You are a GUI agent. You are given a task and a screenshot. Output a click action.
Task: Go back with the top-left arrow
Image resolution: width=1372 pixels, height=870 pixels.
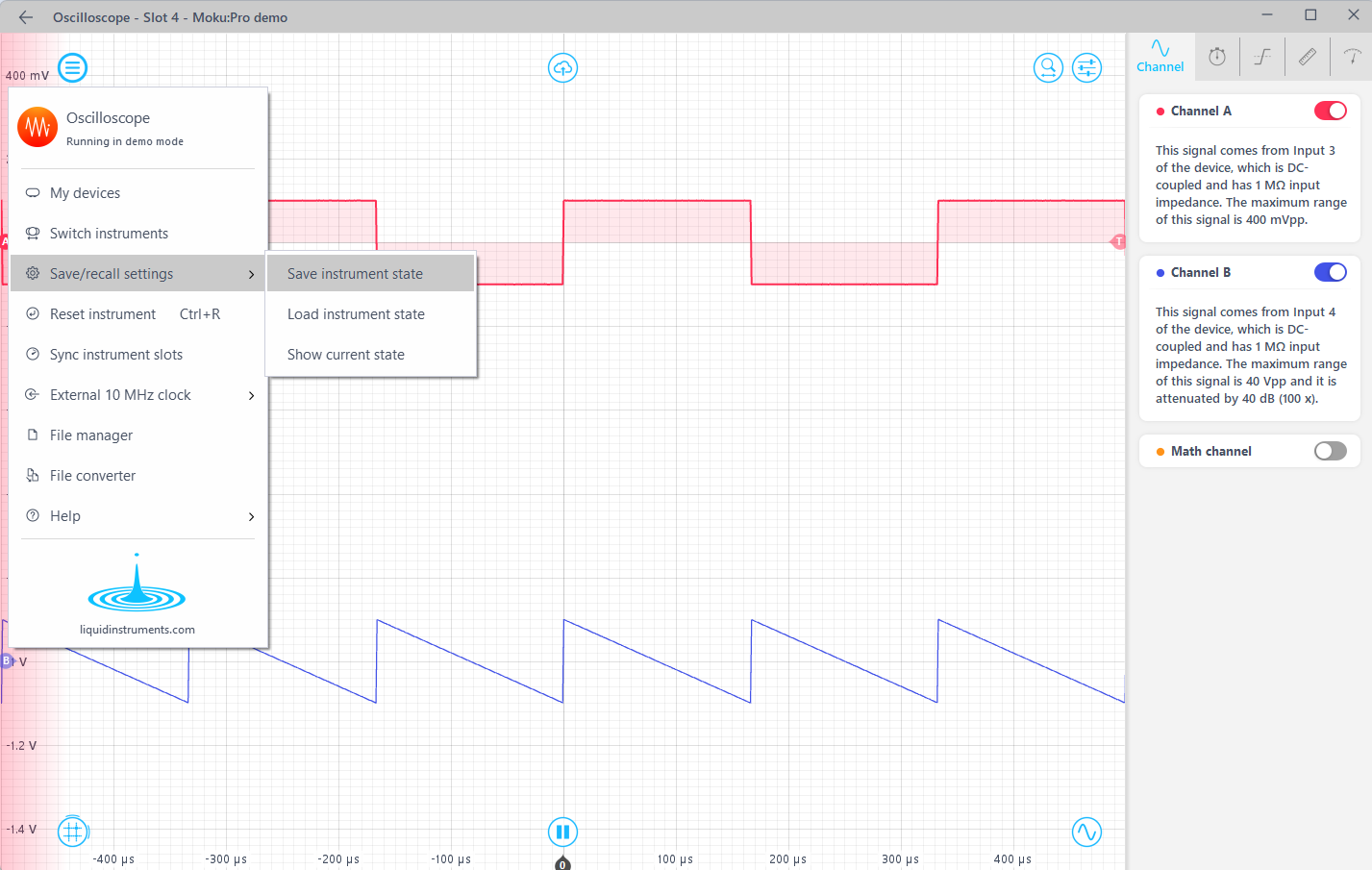point(26,17)
